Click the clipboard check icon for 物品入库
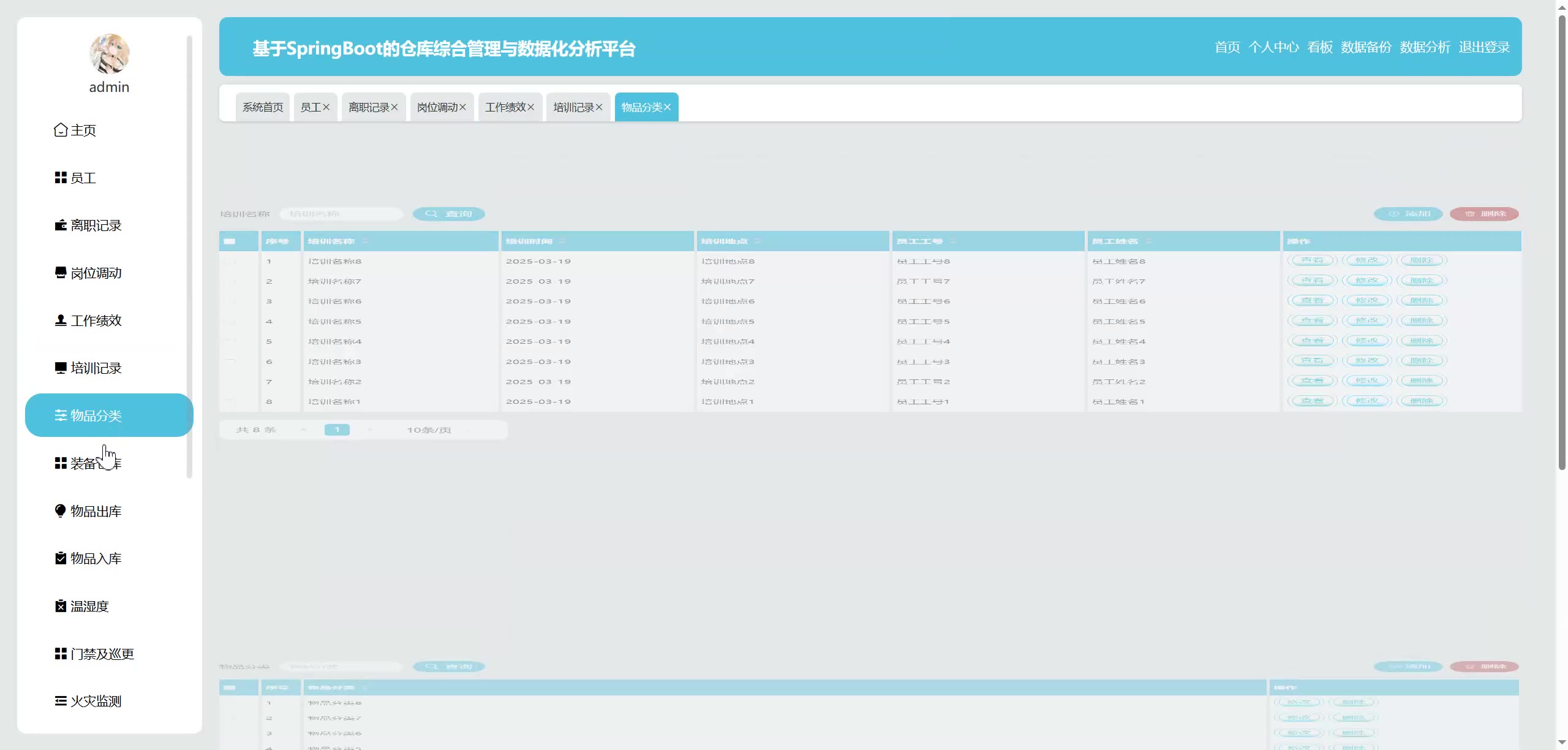Screen dimensions: 1568x750 pyautogui.click(x=60, y=558)
